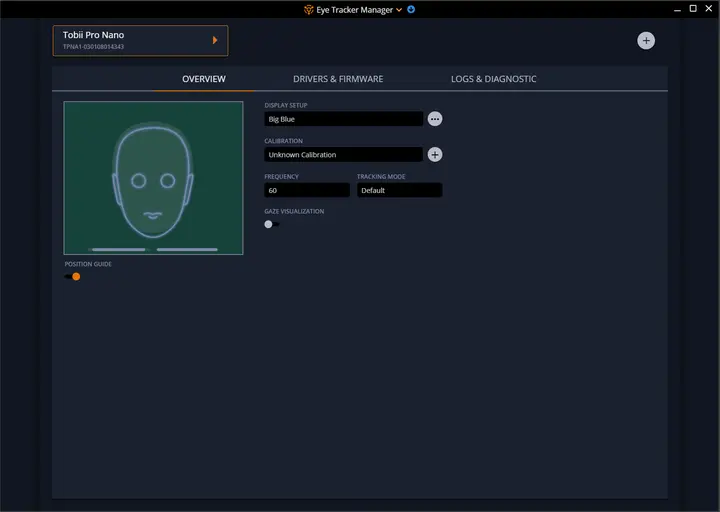
Task: Add new calibration with plus icon
Action: pos(435,155)
